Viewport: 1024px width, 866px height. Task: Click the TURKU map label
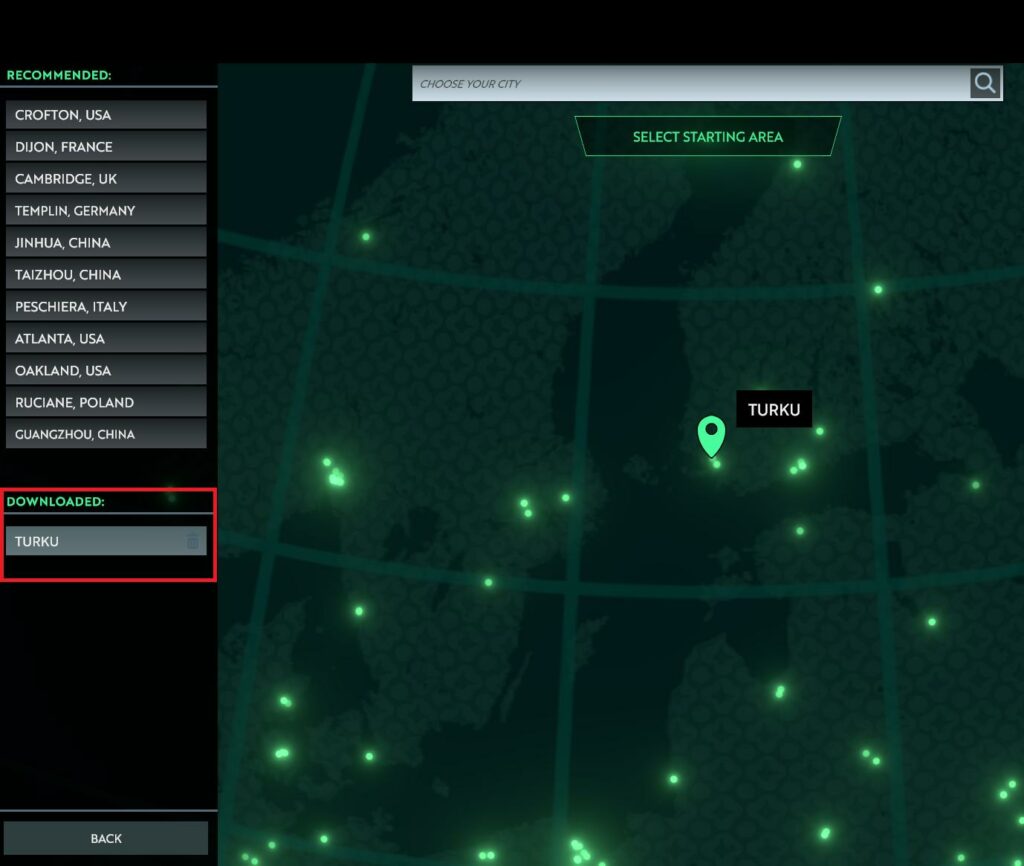pos(774,409)
